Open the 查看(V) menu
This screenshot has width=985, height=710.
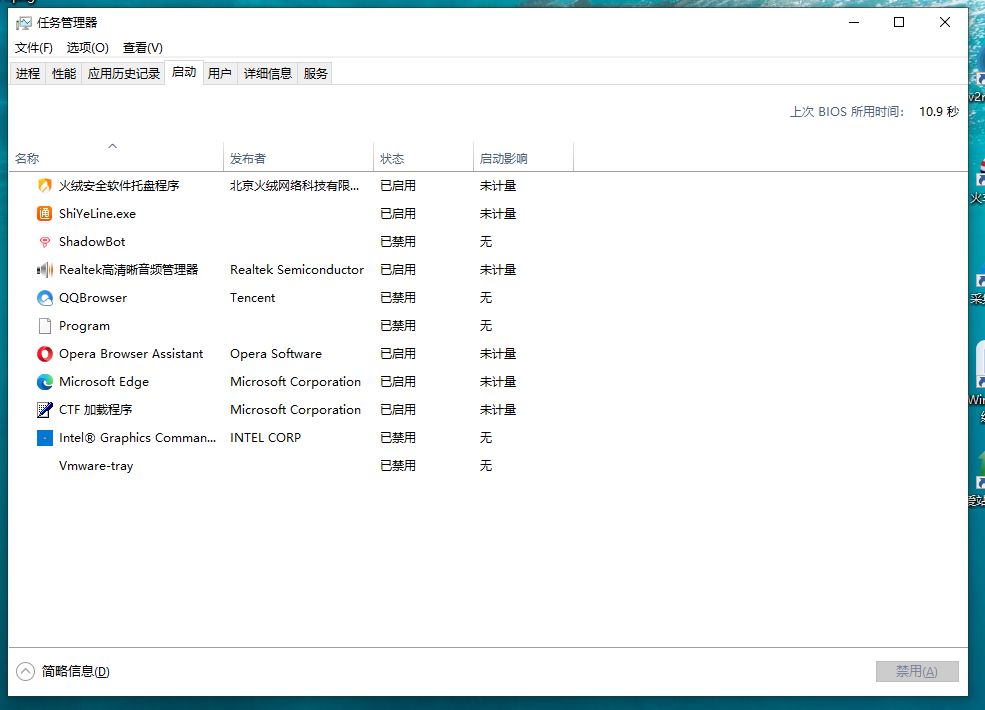click(x=143, y=48)
